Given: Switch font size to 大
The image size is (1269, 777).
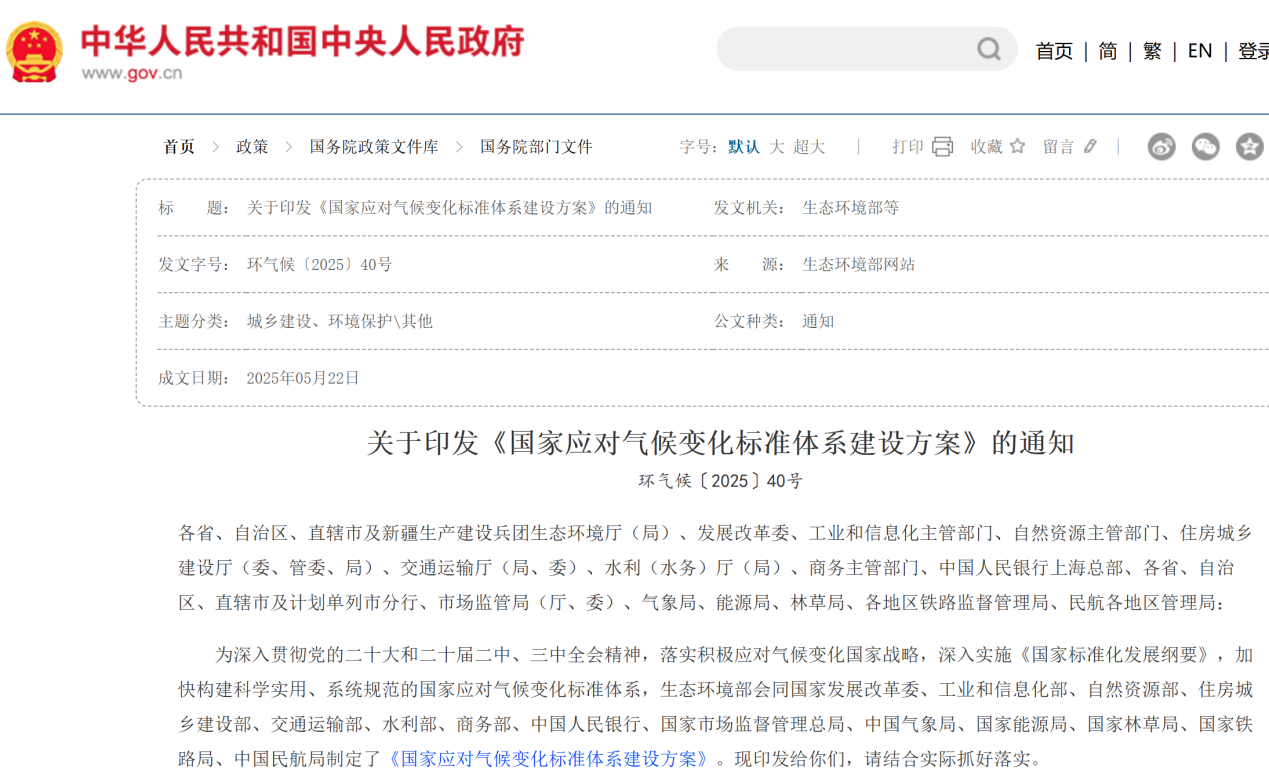Looking at the screenshot, I should (x=777, y=147).
